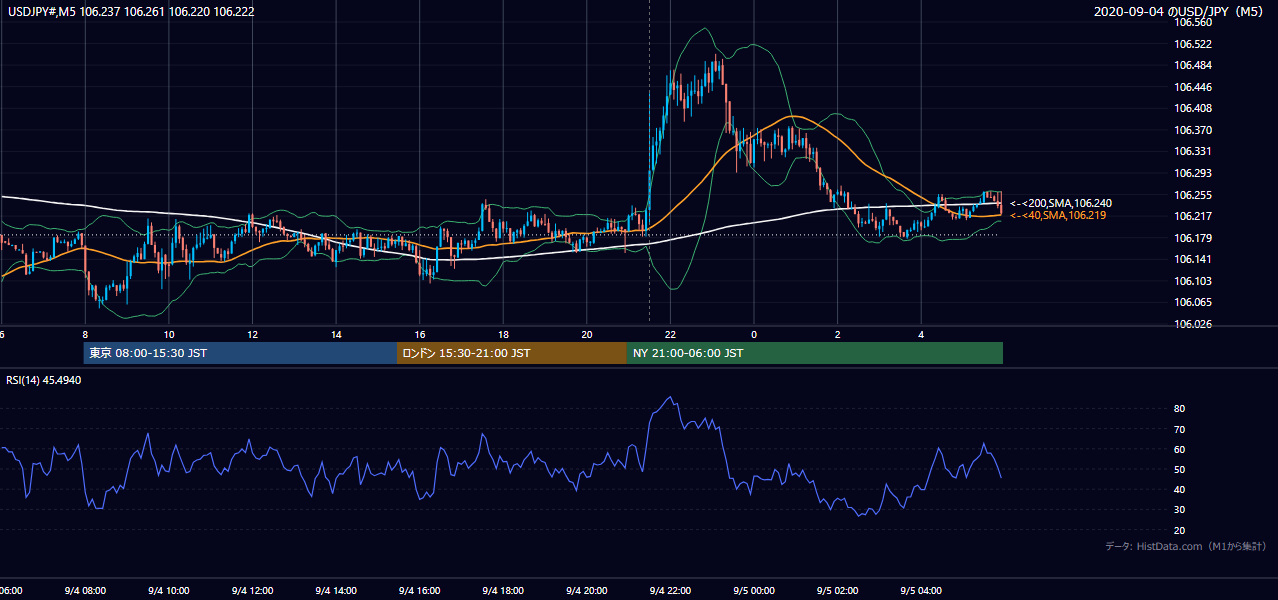Click hour tick 10 under price chart
The height and width of the screenshot is (600, 1278).
(169, 334)
